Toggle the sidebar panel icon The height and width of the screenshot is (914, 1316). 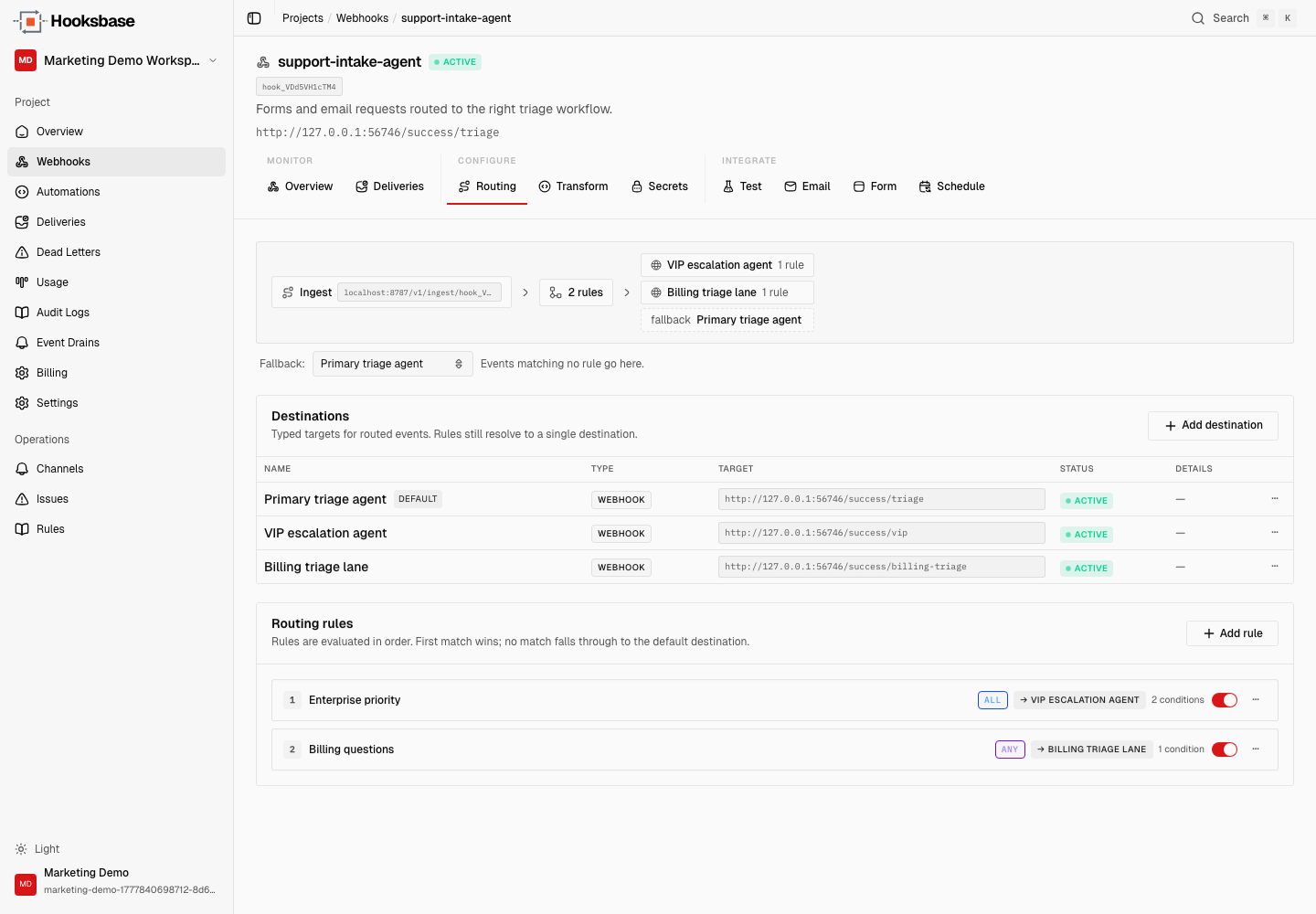tap(254, 18)
